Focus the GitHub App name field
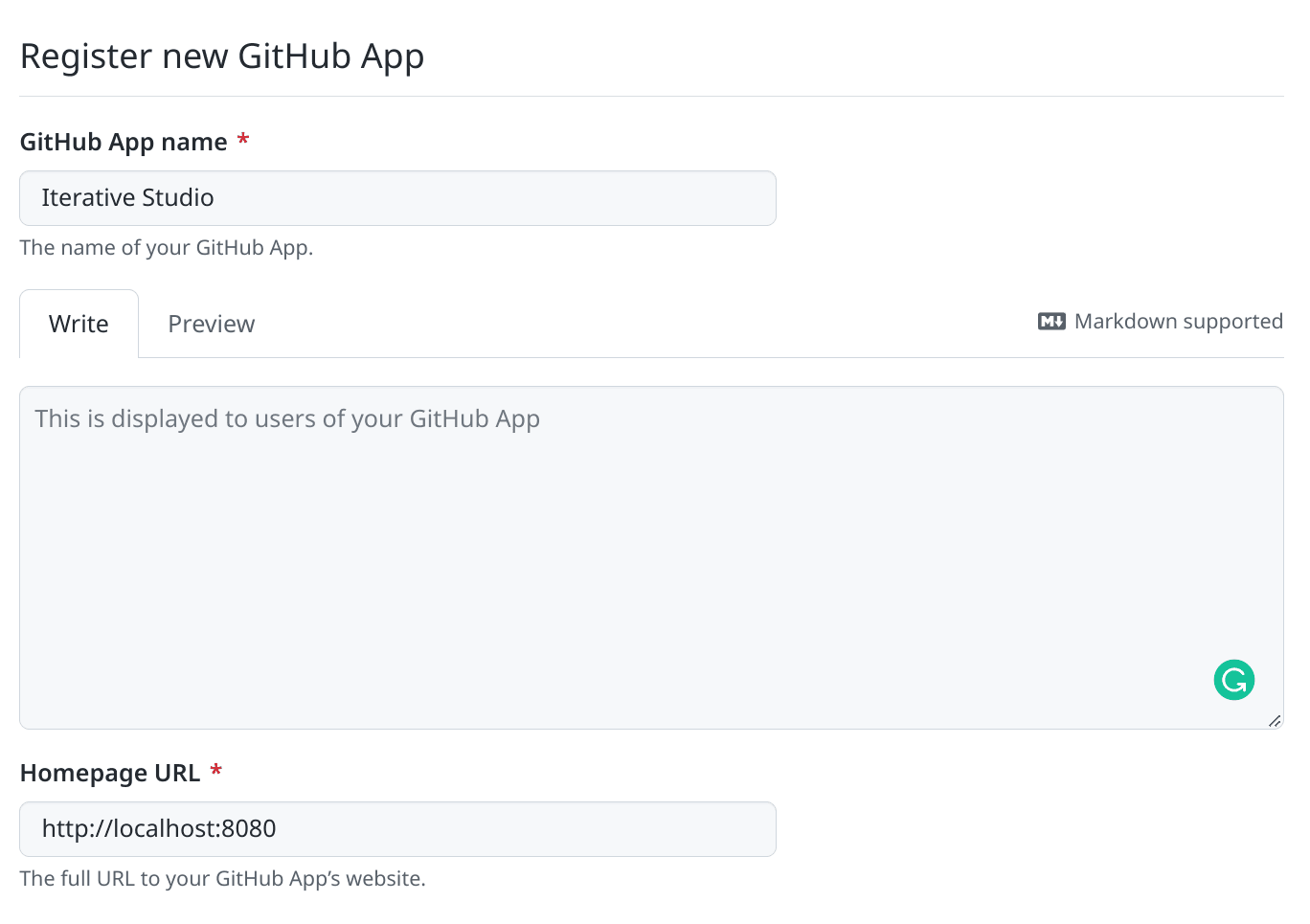The width and height of the screenshot is (1310, 924). coord(397,198)
